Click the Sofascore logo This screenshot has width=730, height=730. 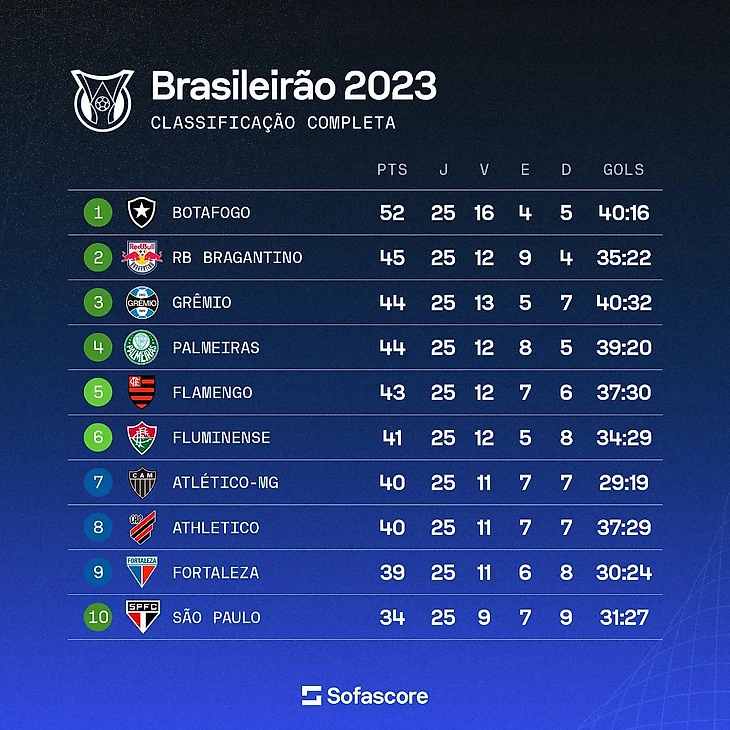tap(365, 696)
